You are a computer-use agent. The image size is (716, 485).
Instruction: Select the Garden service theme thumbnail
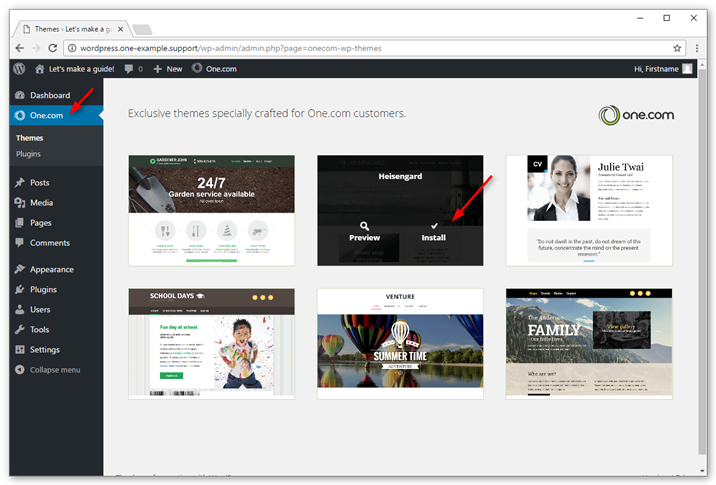coord(211,211)
